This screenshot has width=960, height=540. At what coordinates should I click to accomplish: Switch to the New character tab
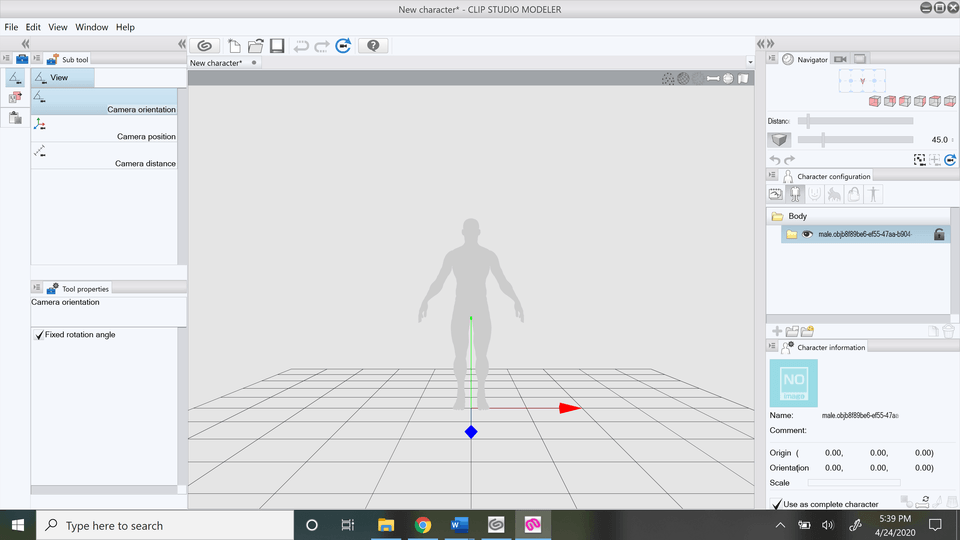point(217,63)
